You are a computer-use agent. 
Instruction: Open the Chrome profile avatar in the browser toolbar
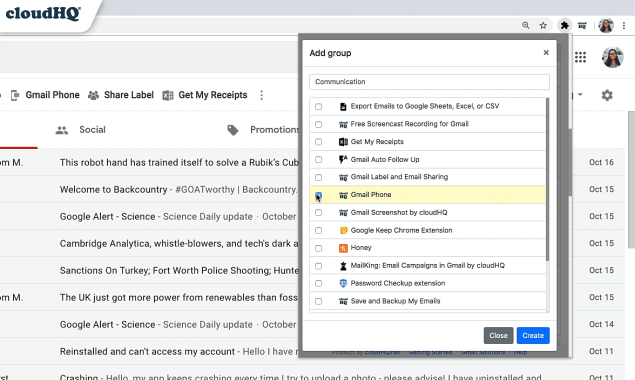[x=606, y=26]
